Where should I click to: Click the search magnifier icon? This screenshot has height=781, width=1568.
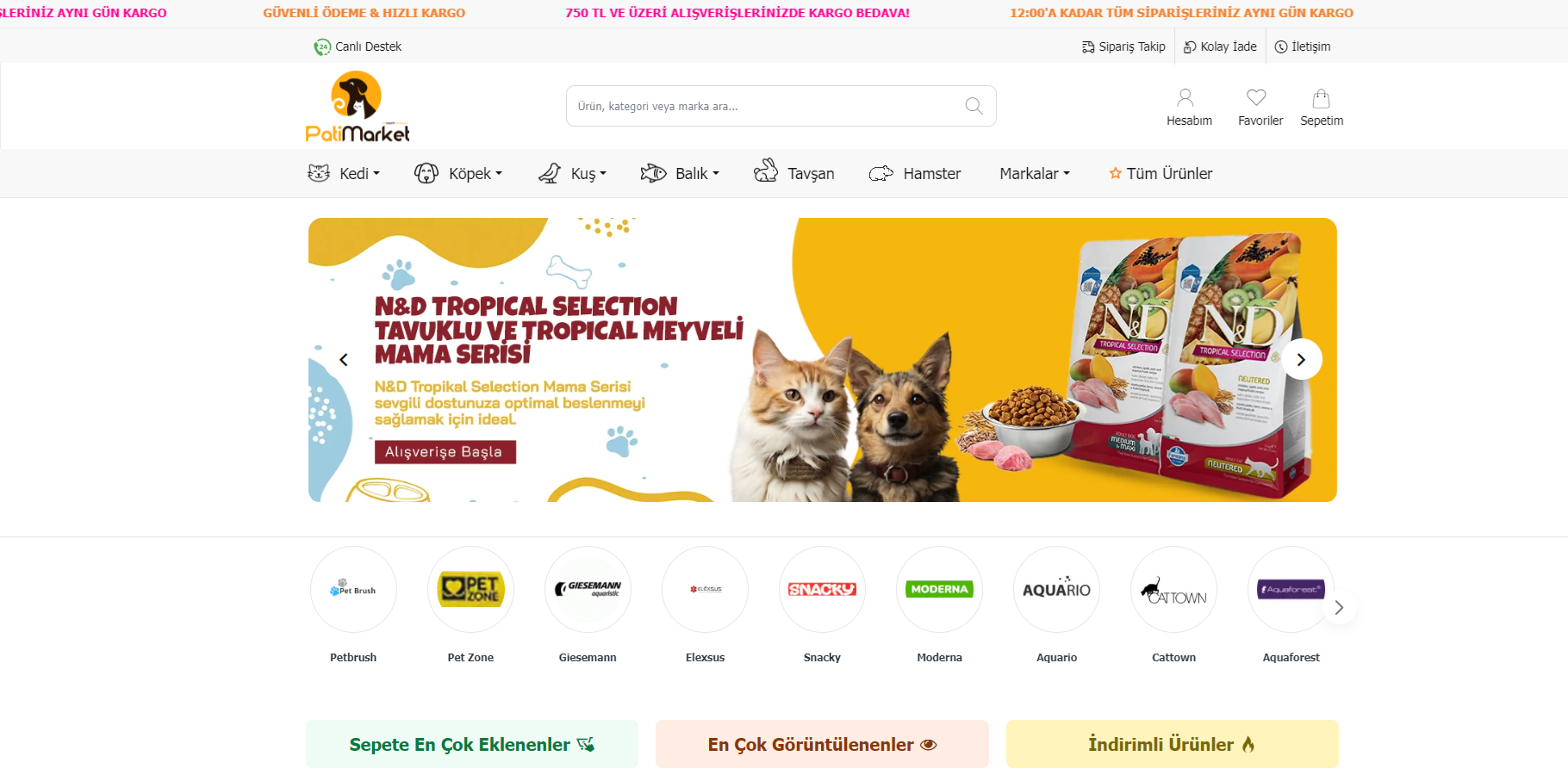974,106
